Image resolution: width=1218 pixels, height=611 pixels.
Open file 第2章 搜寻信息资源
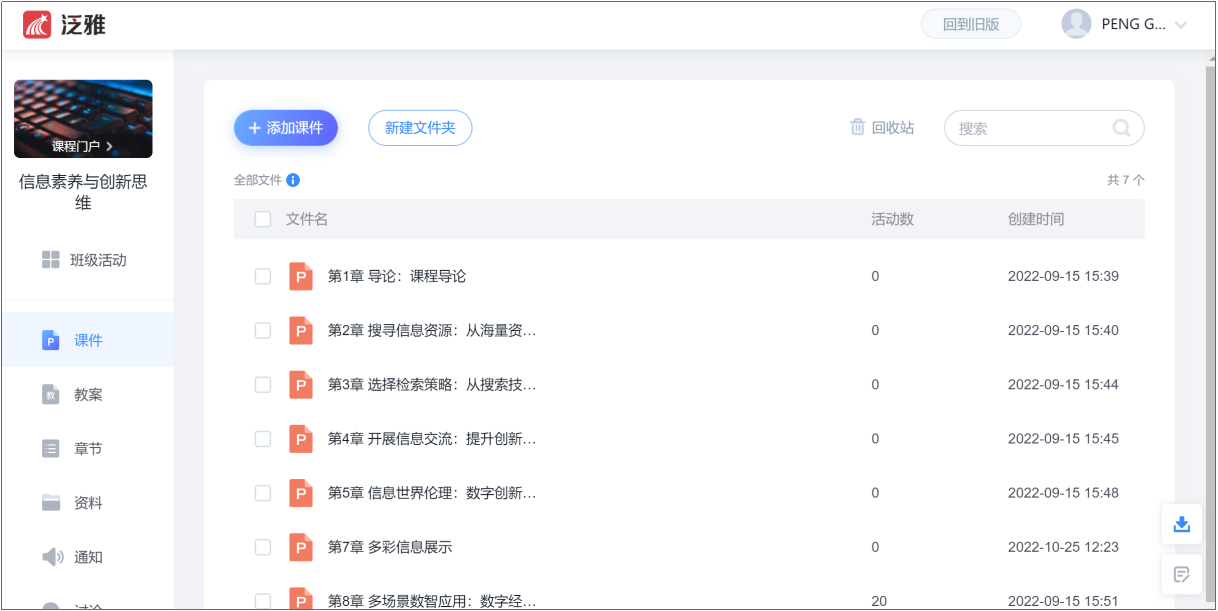[432, 330]
